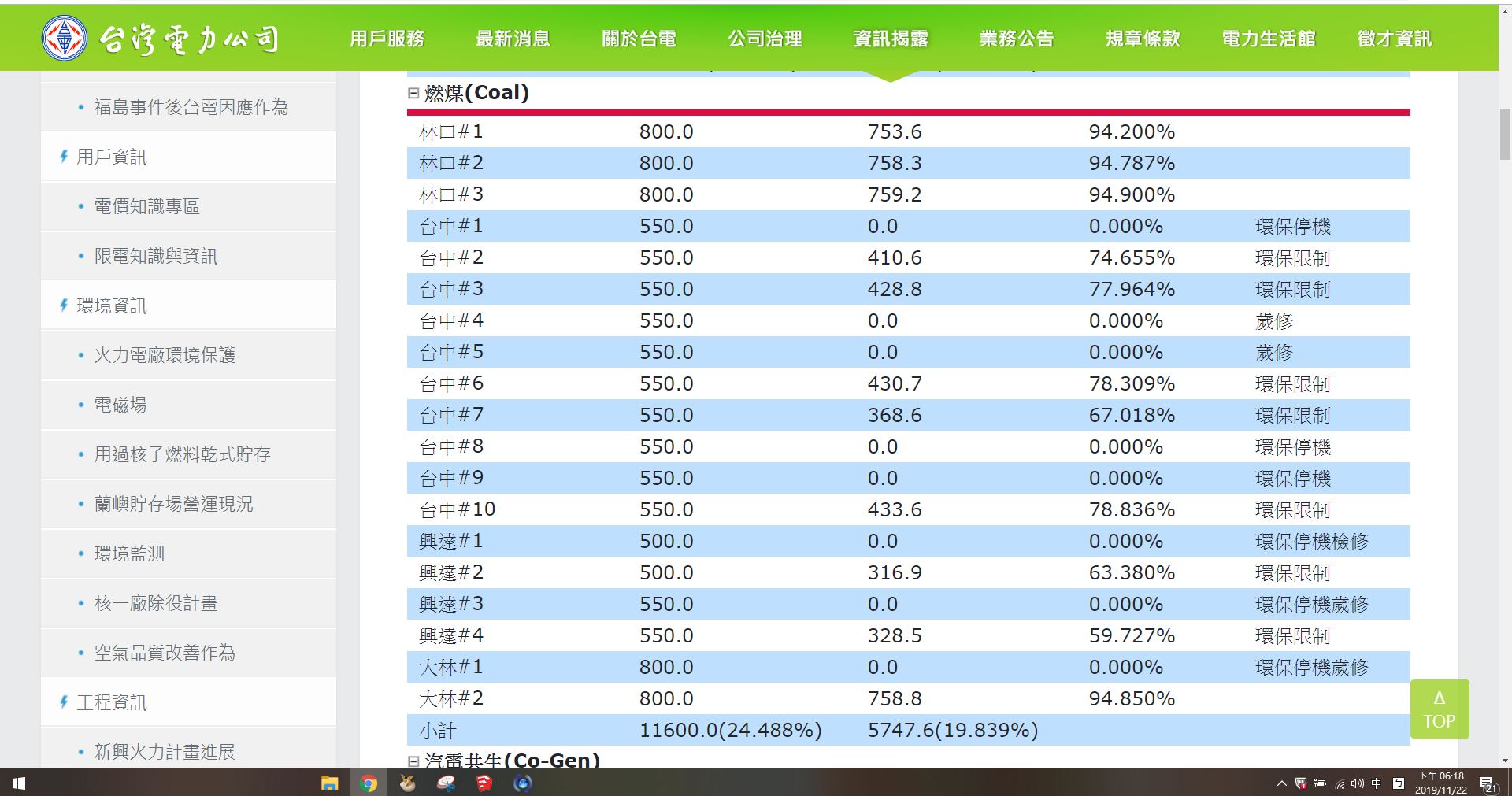
Task: Go to the 環境監測 link
Action: tap(129, 553)
